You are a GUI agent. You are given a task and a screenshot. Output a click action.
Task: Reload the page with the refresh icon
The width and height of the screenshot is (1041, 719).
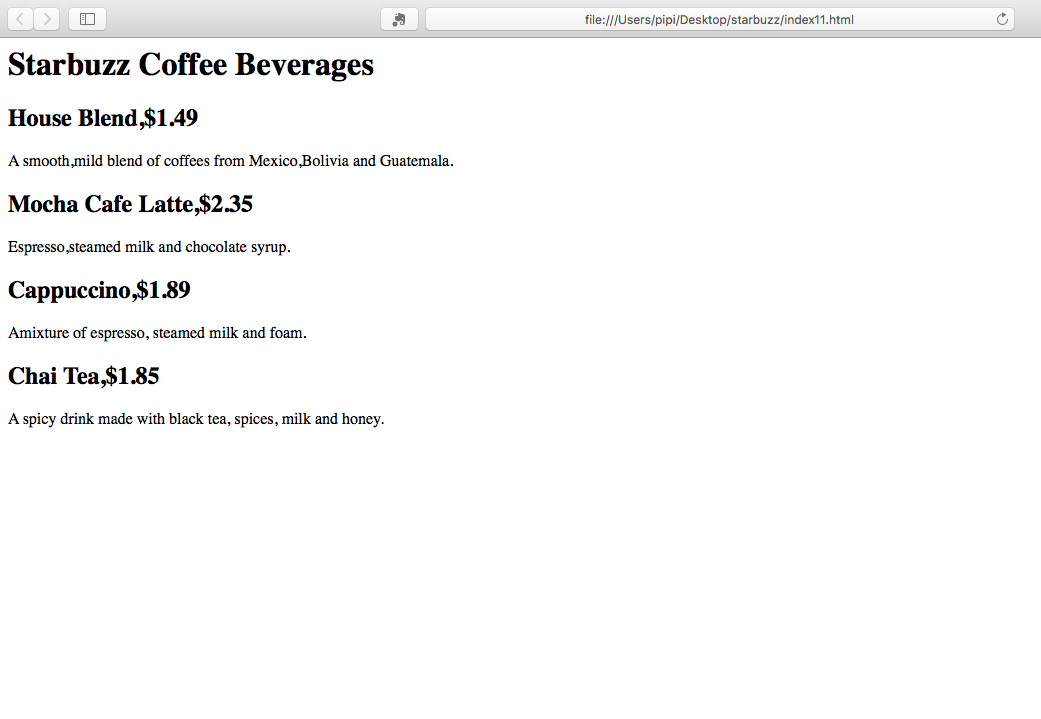[x=1002, y=19]
